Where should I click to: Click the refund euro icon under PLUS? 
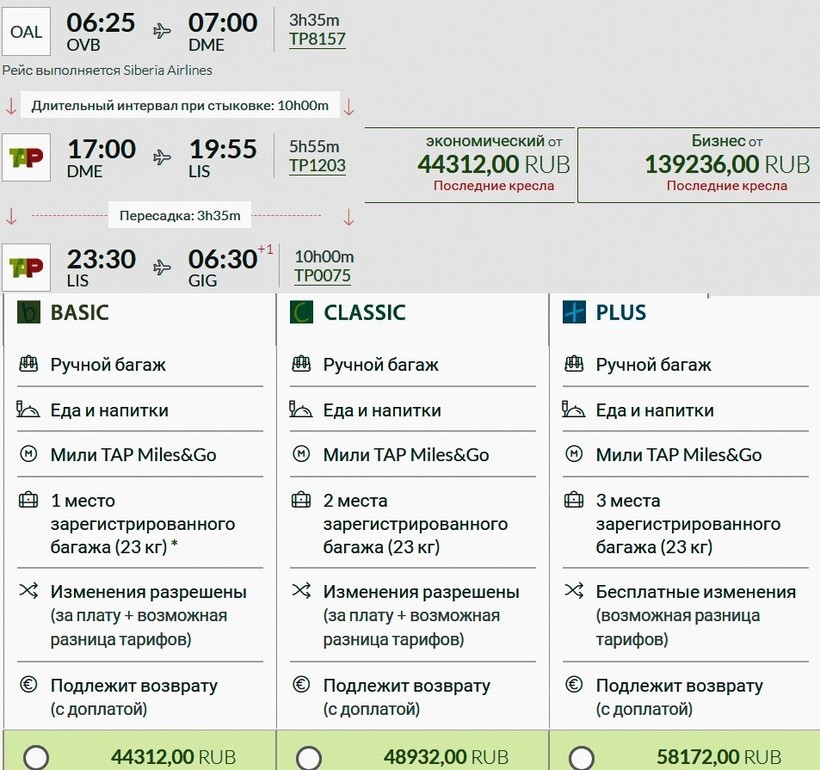[574, 686]
